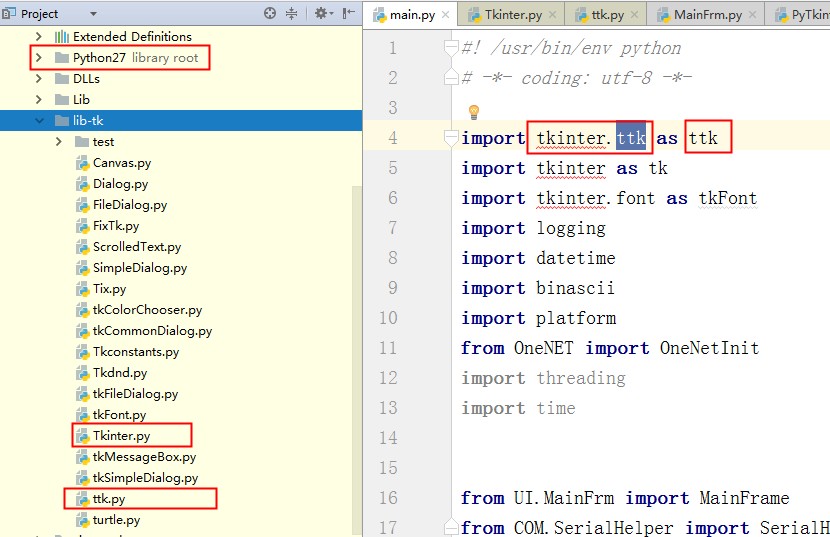Select FileDialog.py in the project tree
This screenshot has height=537, width=830.
pos(130,205)
